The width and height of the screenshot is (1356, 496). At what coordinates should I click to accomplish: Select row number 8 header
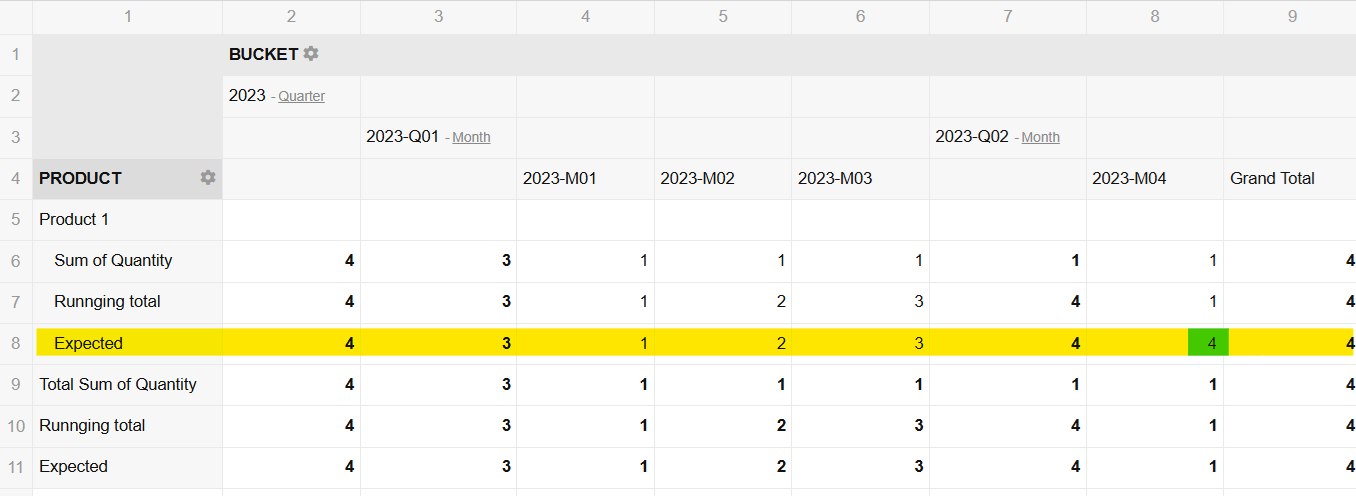(x=16, y=343)
